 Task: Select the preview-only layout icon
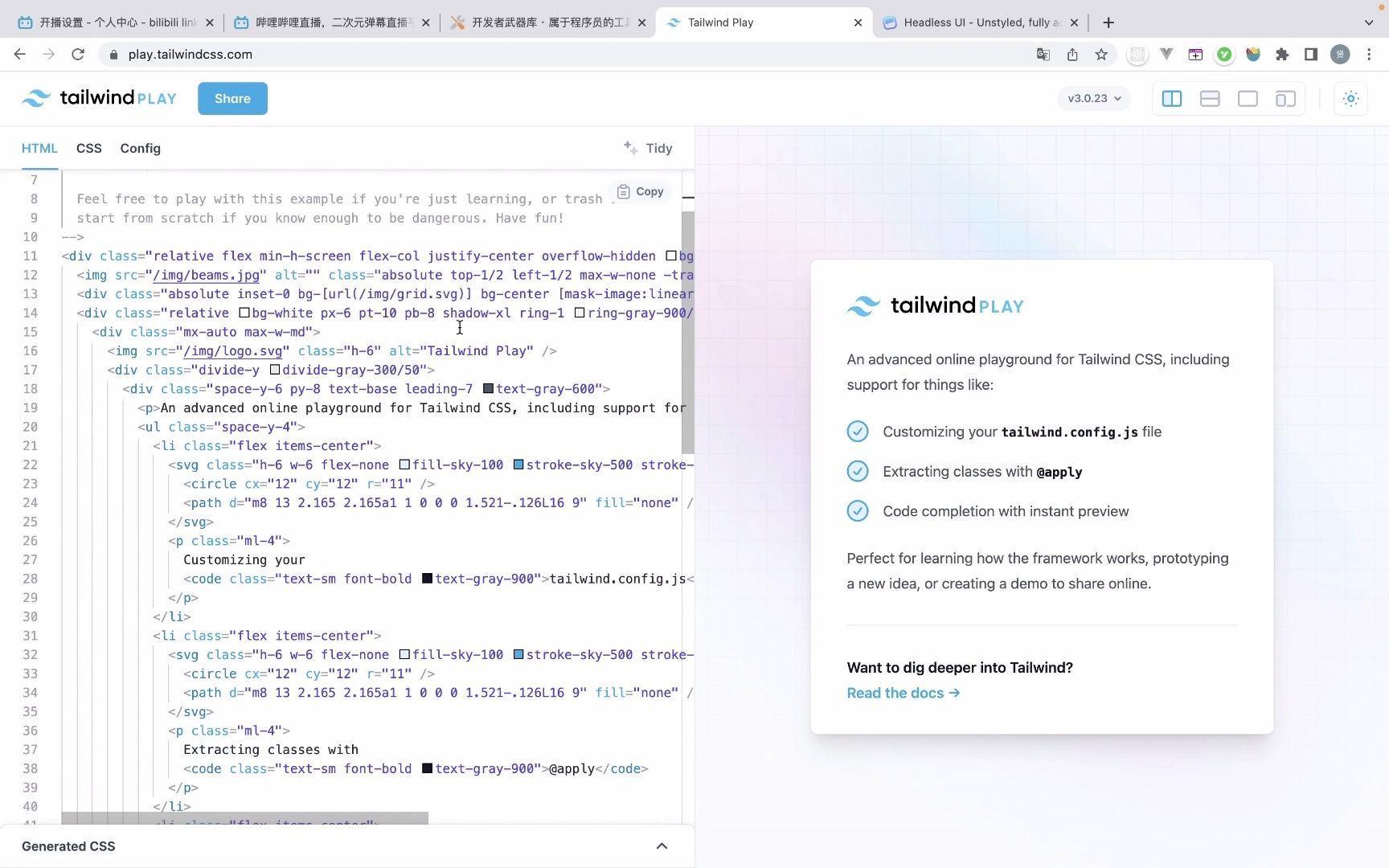point(1248,98)
